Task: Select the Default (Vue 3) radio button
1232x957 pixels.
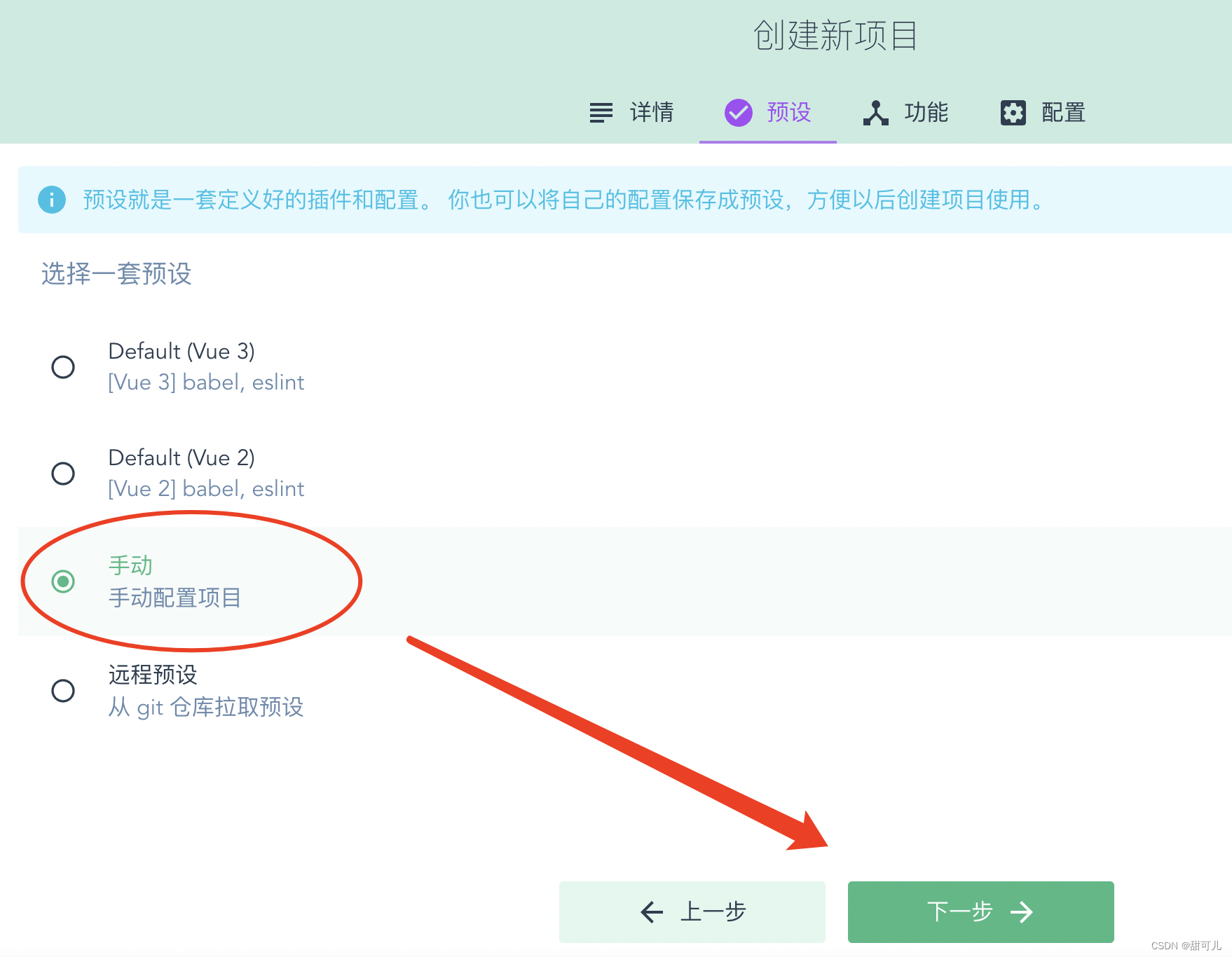Action: (x=63, y=366)
